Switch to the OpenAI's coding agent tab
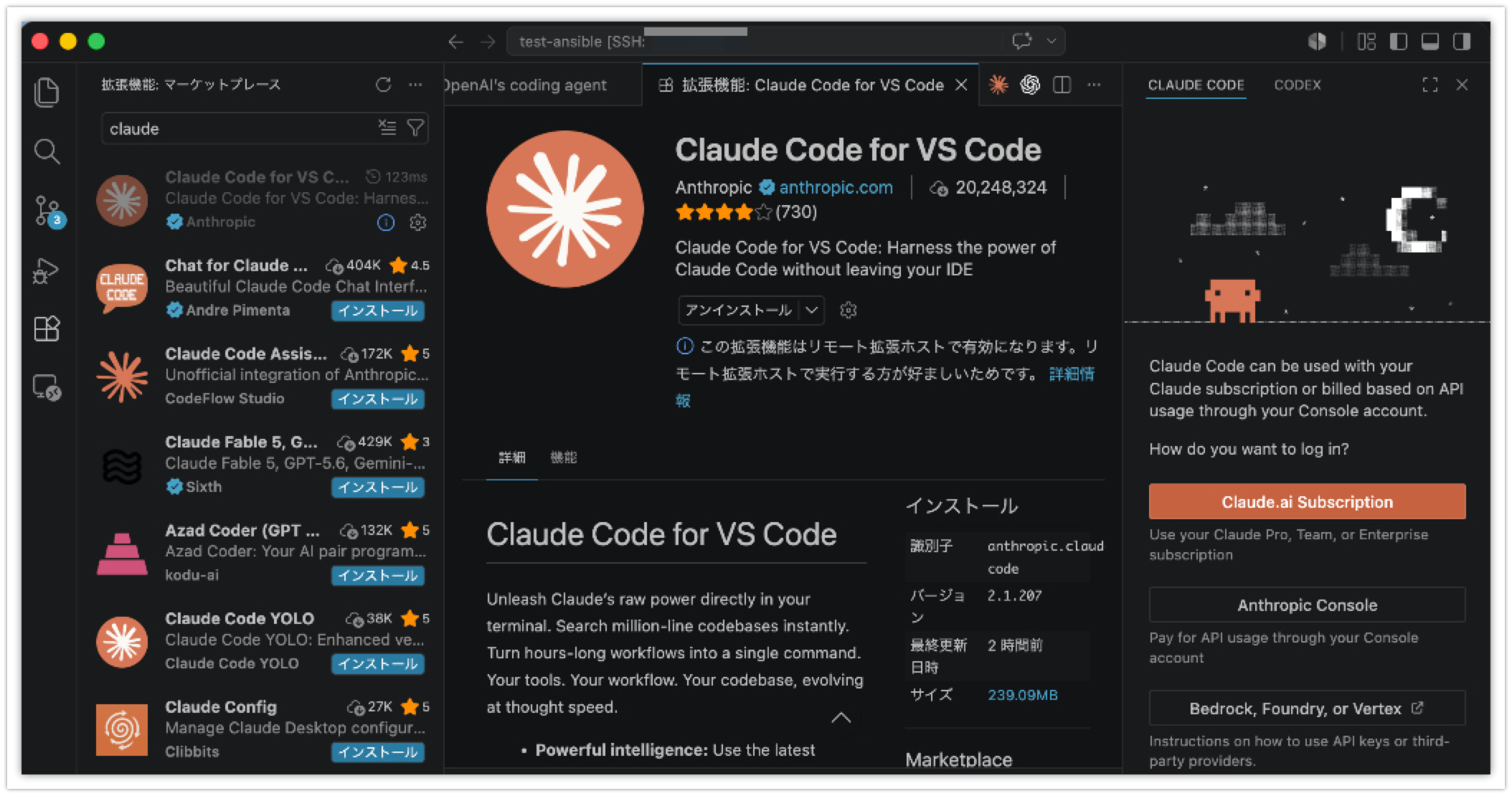 click(x=542, y=85)
